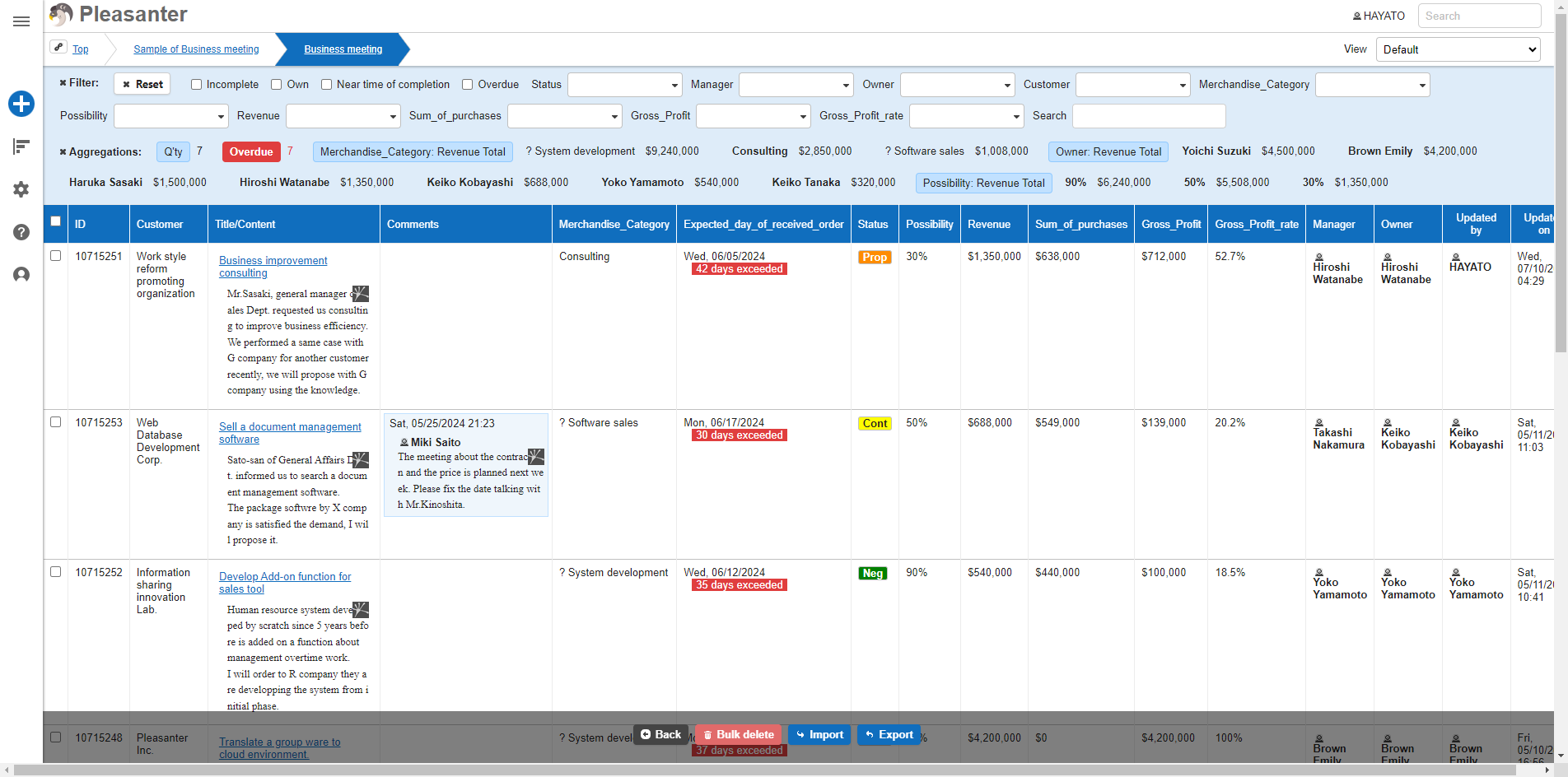Collapse the Aggregations section toggle
This screenshot has height=777, width=1568.
(x=63, y=152)
